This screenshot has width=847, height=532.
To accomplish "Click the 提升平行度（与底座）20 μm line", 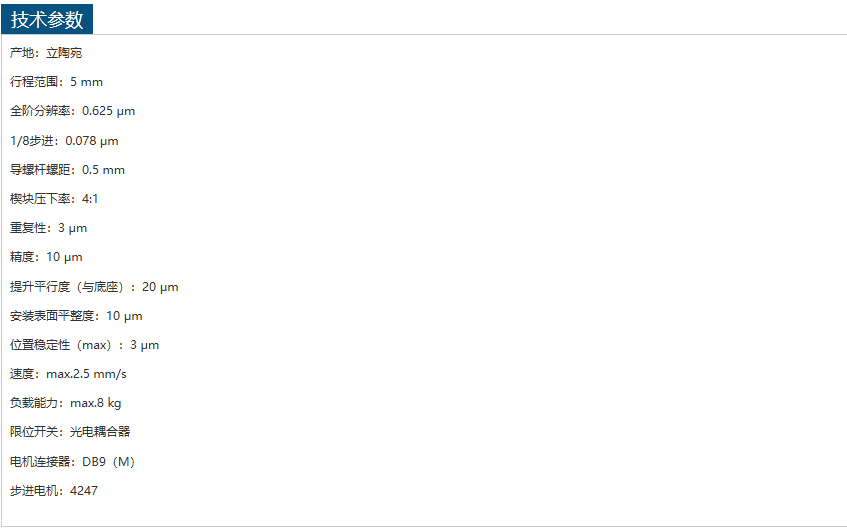I will 94,287.
